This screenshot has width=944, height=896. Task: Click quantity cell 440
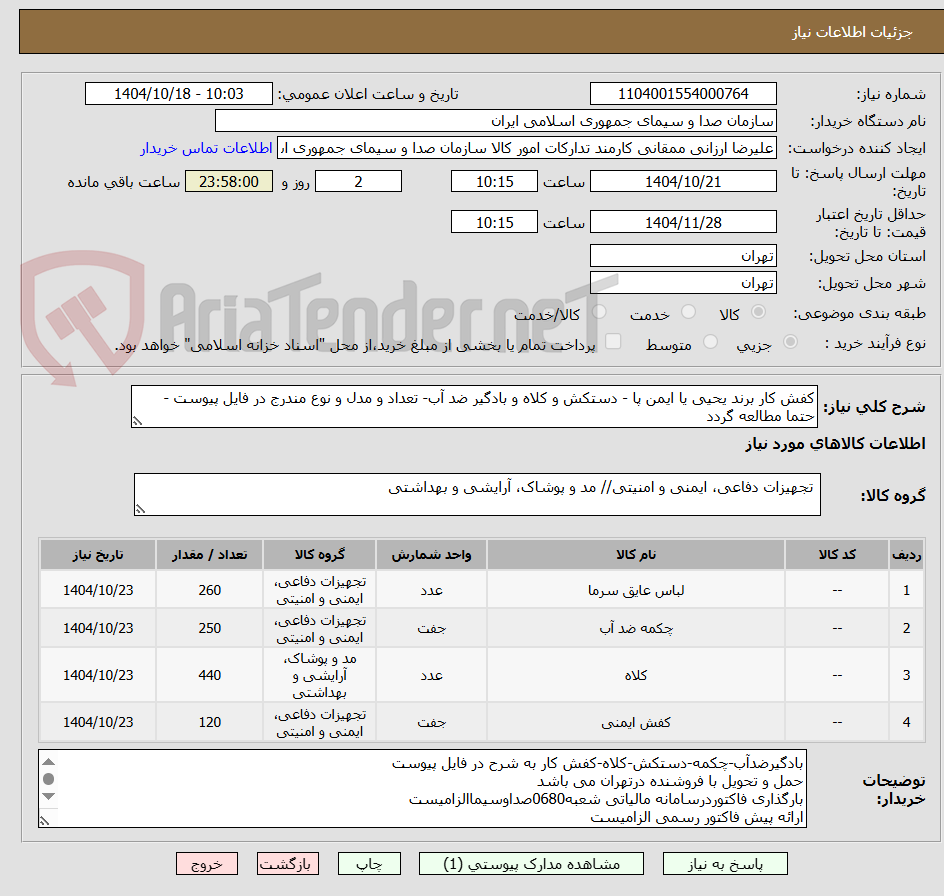210,675
